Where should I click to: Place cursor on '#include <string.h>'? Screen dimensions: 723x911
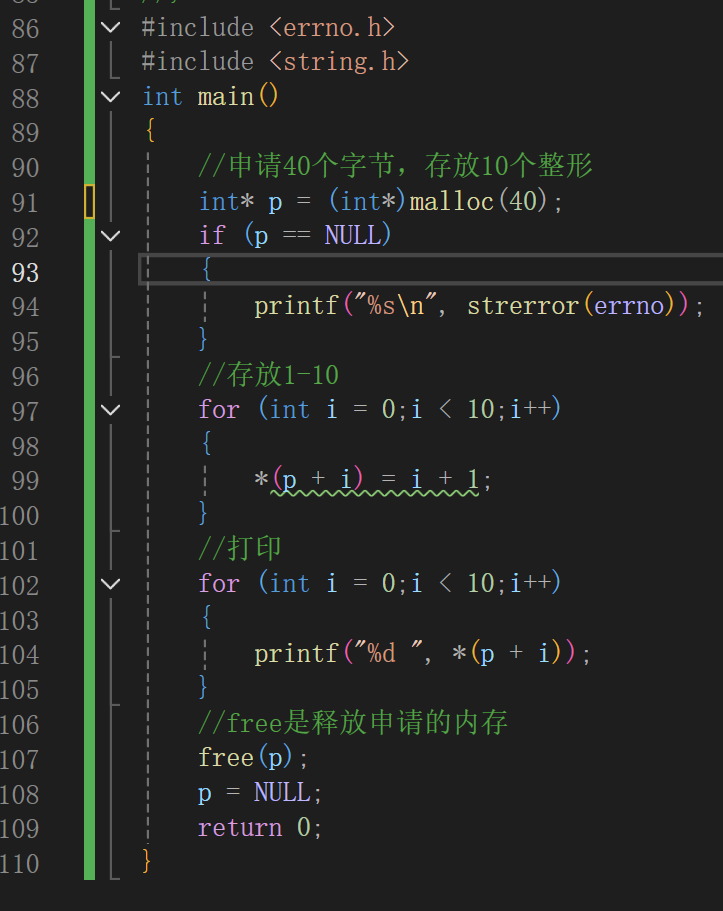click(x=275, y=62)
